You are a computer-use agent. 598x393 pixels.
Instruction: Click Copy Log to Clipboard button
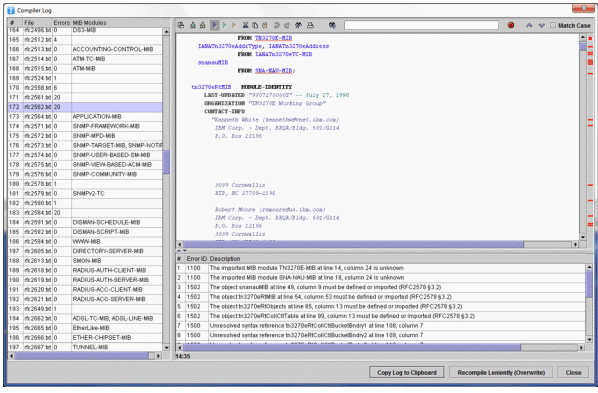[x=407, y=372]
